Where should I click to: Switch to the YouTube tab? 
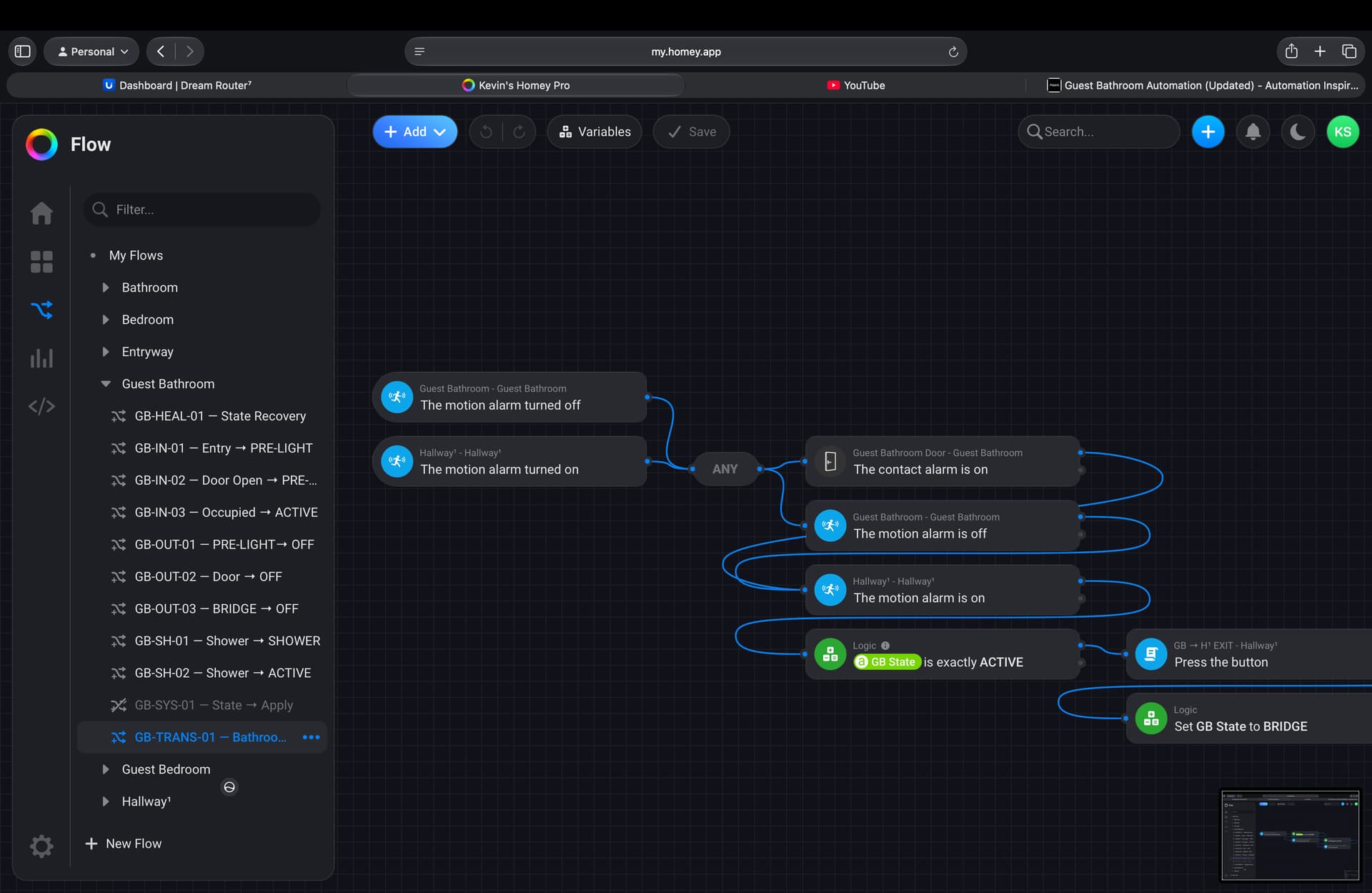(x=855, y=85)
